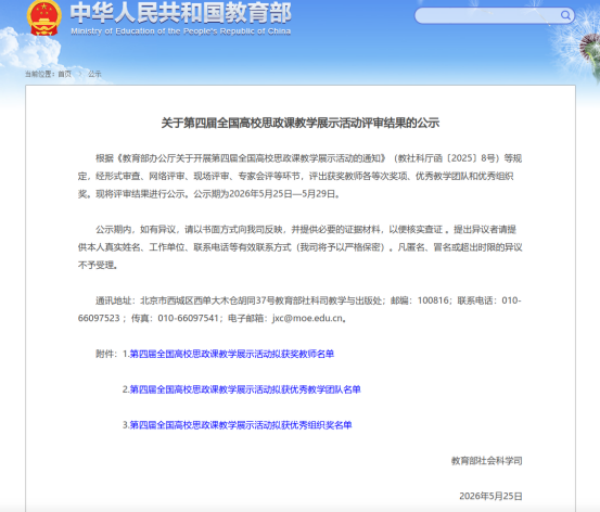
Task: Open the 公示 breadcrumb link
Action: click(x=95, y=74)
